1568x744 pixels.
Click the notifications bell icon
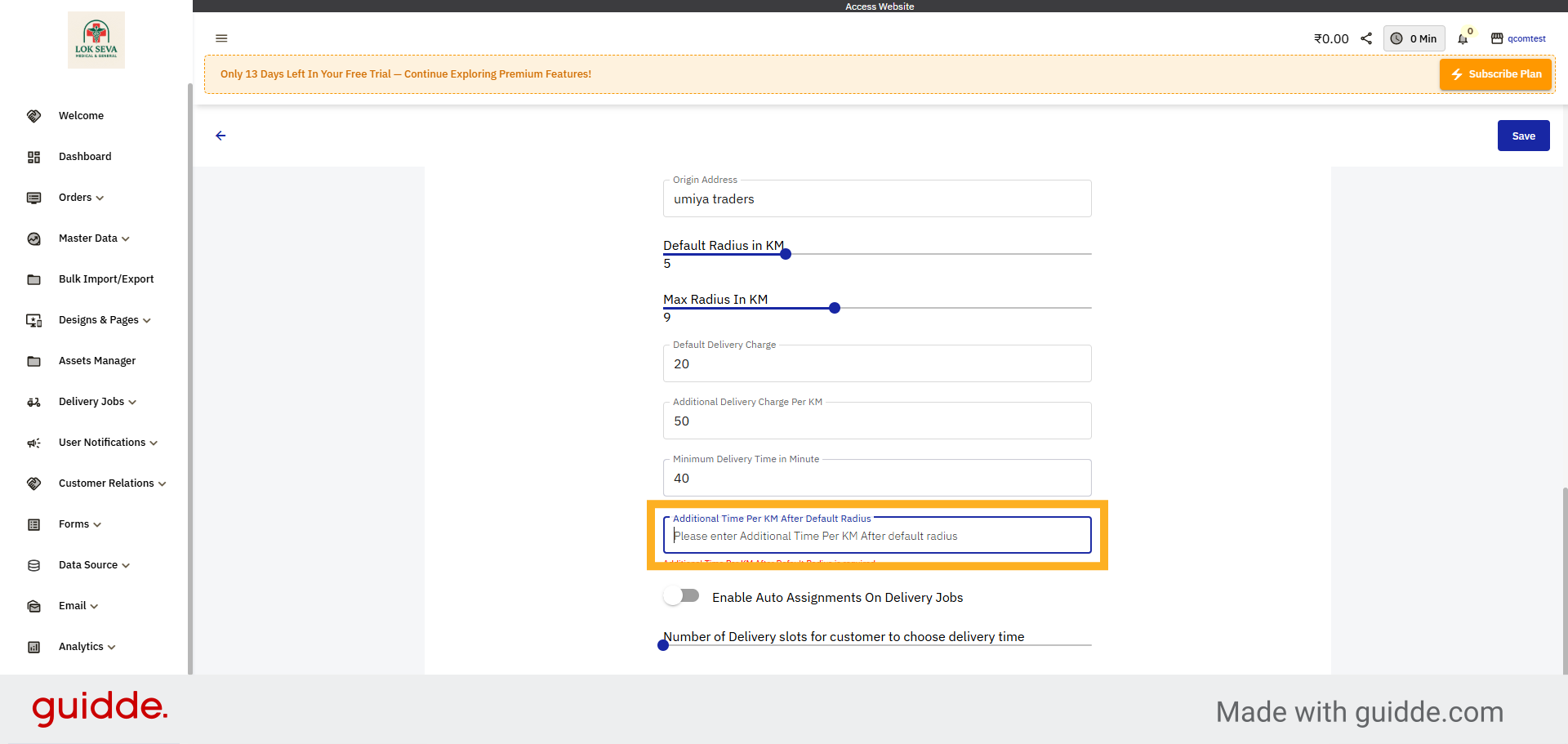point(1463,38)
